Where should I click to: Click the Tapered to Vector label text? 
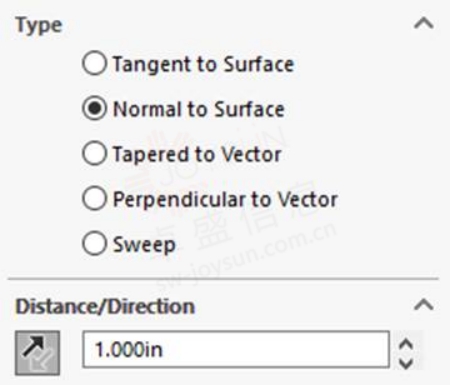pos(197,154)
